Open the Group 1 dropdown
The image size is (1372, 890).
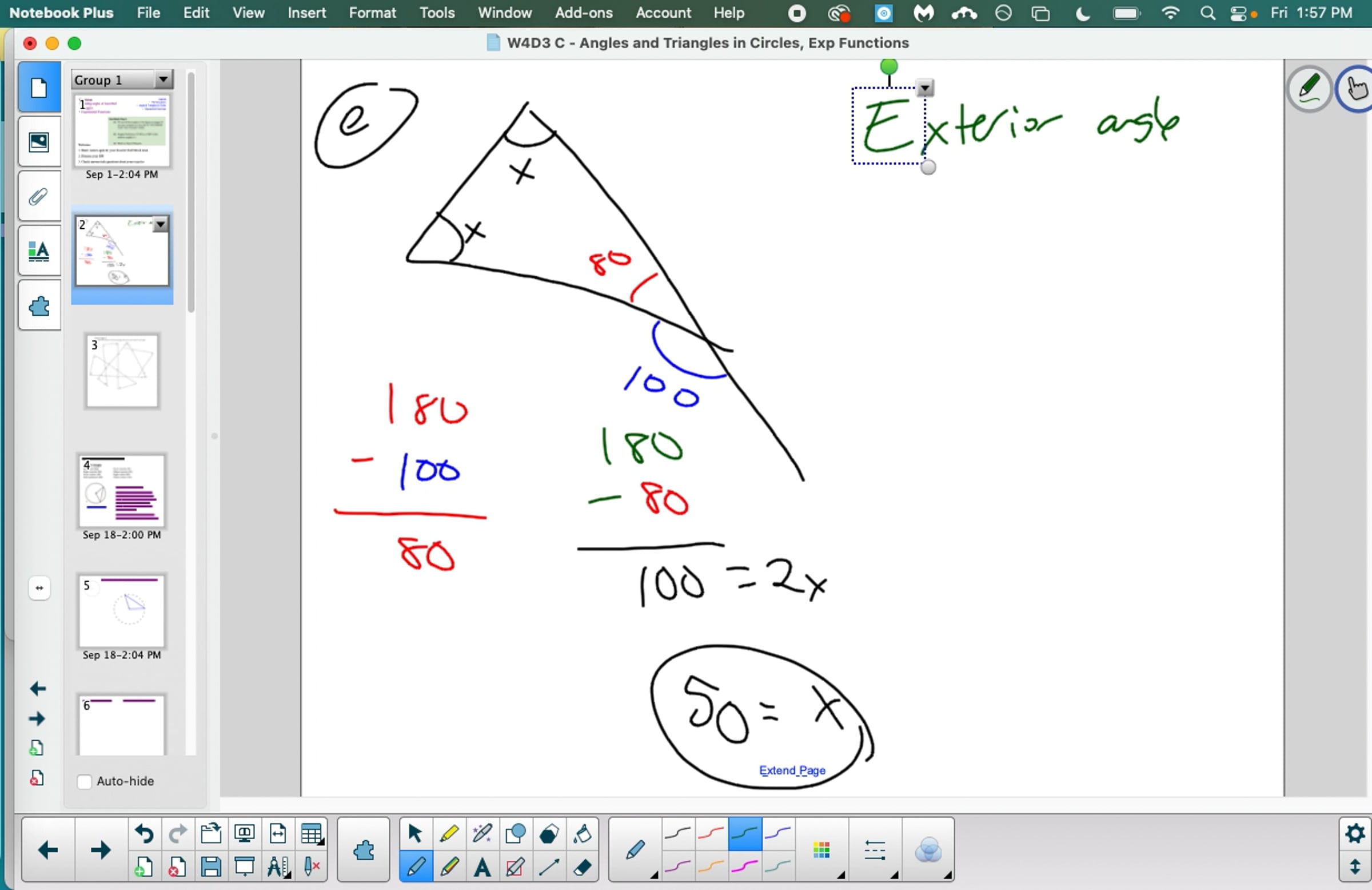pos(163,80)
